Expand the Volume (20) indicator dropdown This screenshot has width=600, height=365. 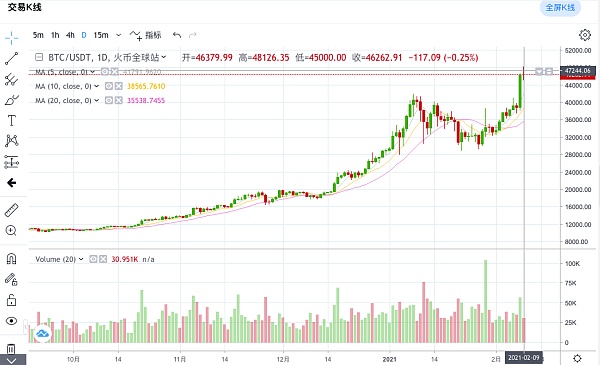click(x=81, y=259)
